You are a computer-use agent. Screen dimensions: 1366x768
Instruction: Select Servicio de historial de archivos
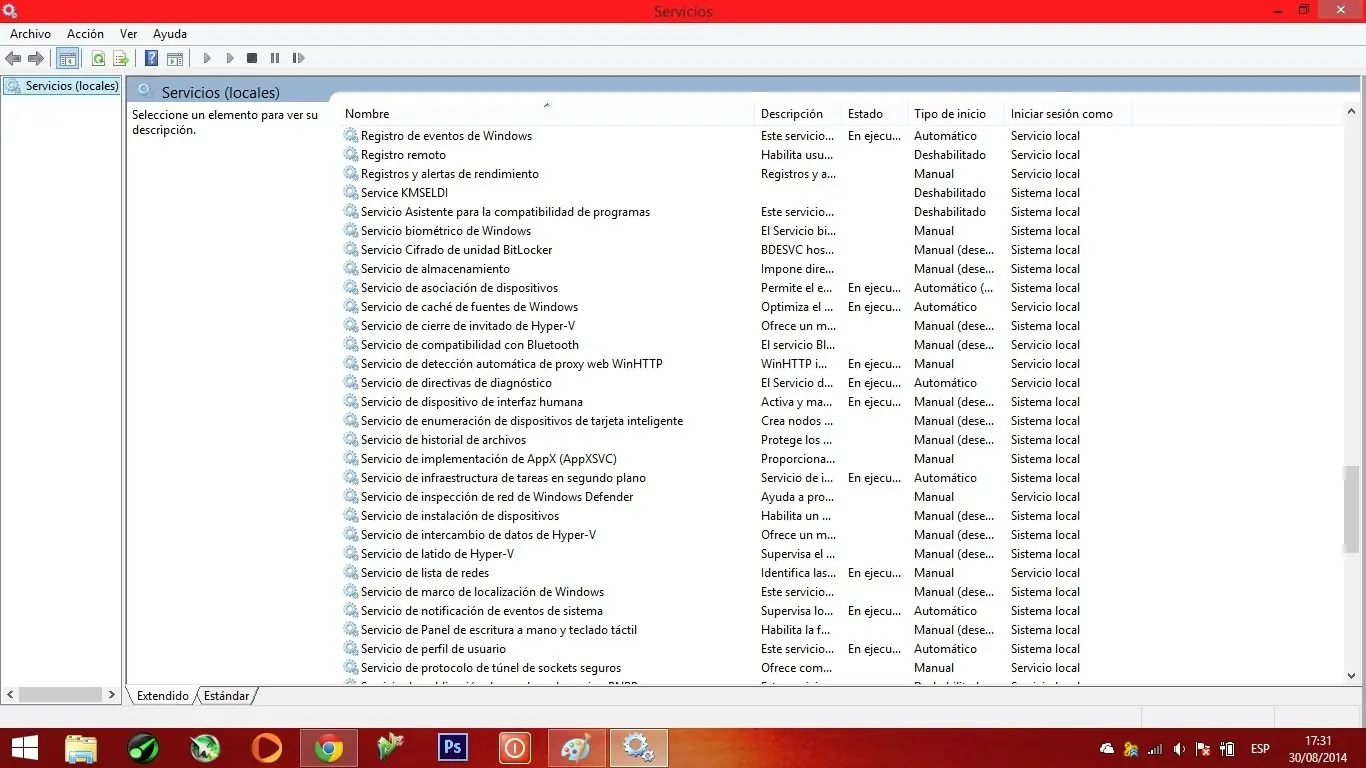click(x=443, y=440)
